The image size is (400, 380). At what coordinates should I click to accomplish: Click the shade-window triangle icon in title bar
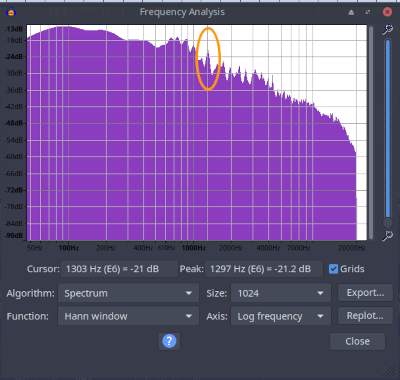[351, 12]
